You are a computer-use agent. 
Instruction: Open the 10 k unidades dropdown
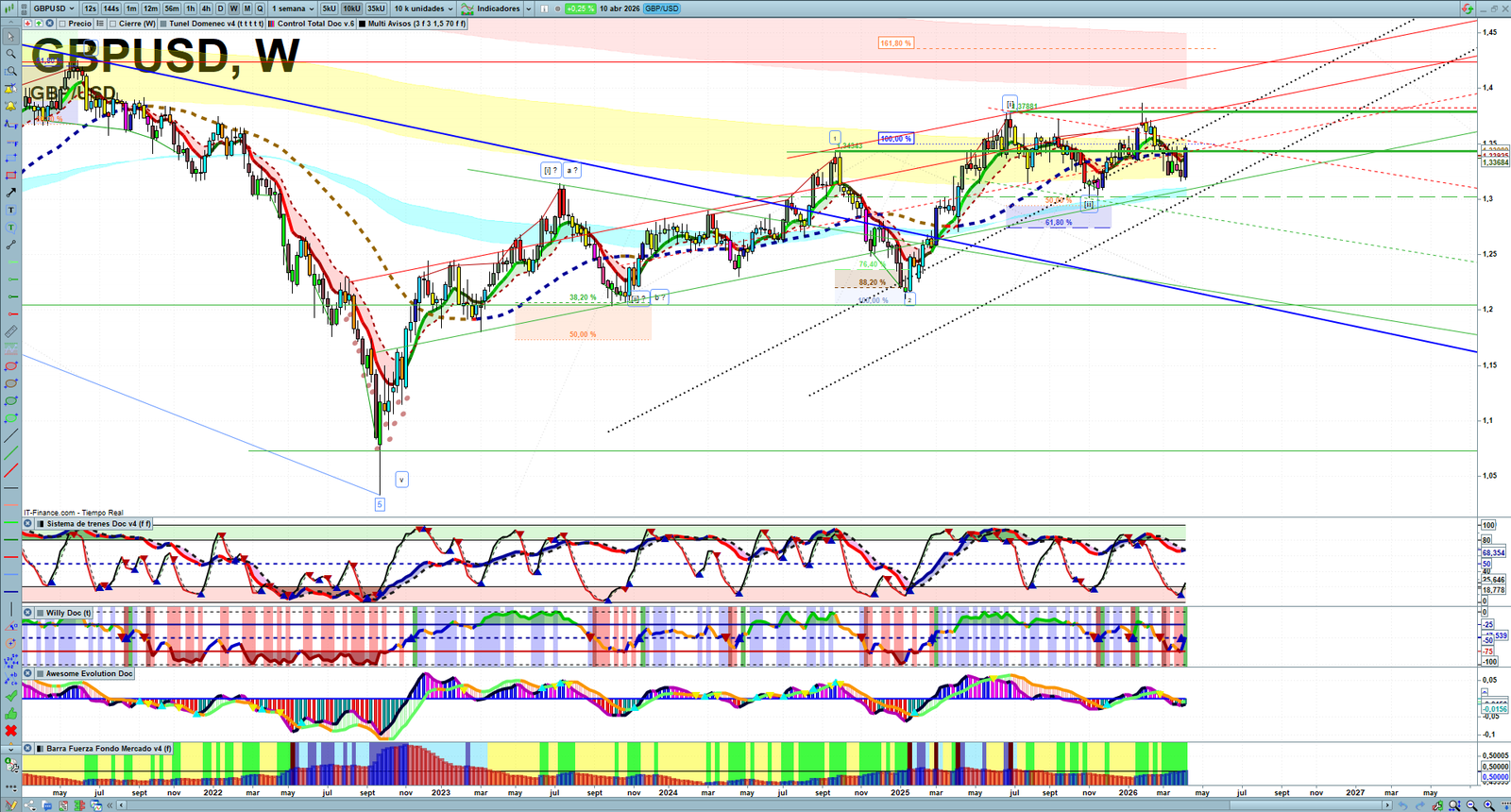(x=423, y=8)
